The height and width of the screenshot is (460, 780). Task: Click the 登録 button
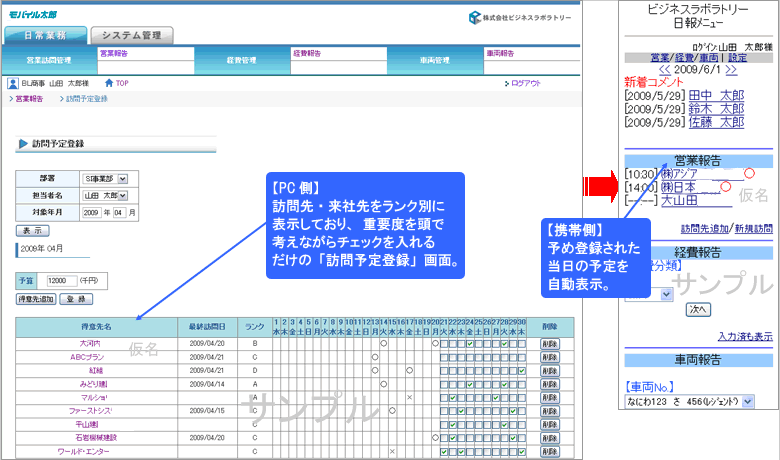76,299
